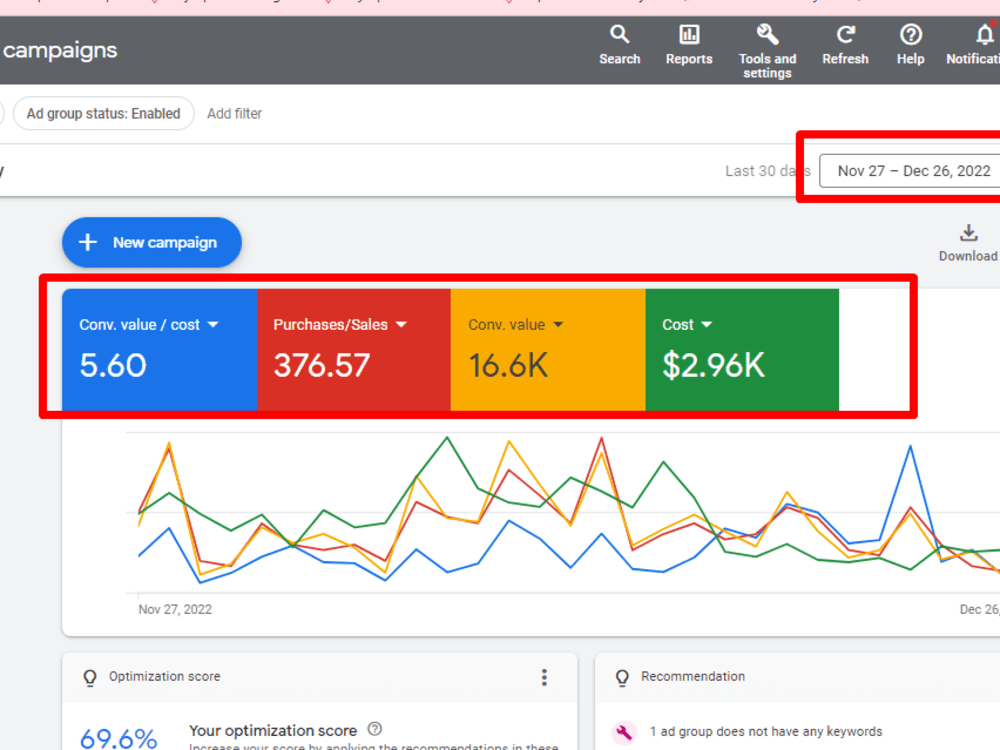Click the plus icon in New campaign

tap(87, 242)
